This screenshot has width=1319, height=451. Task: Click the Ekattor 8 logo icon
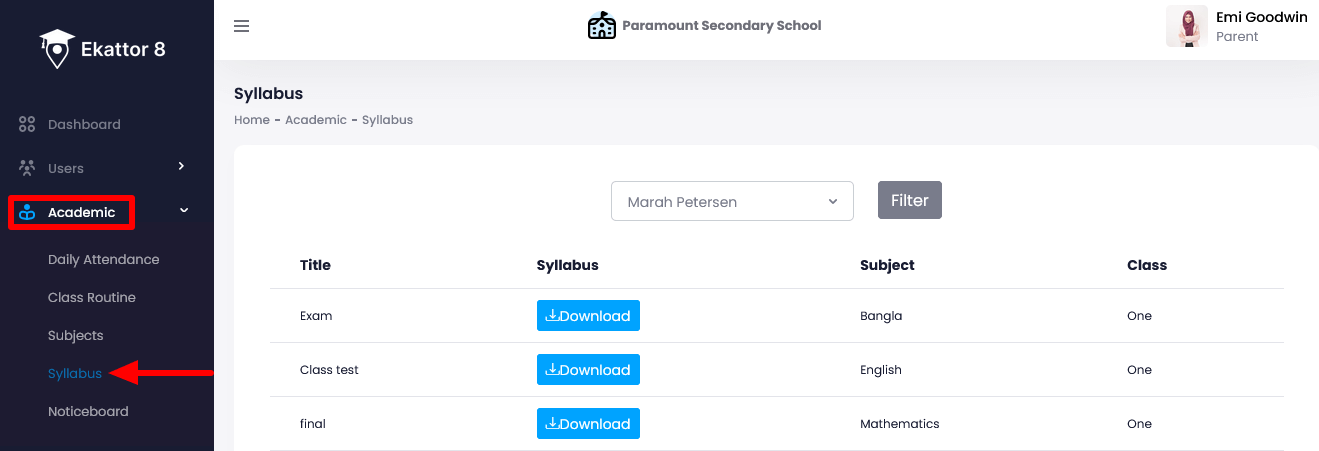(x=57, y=48)
